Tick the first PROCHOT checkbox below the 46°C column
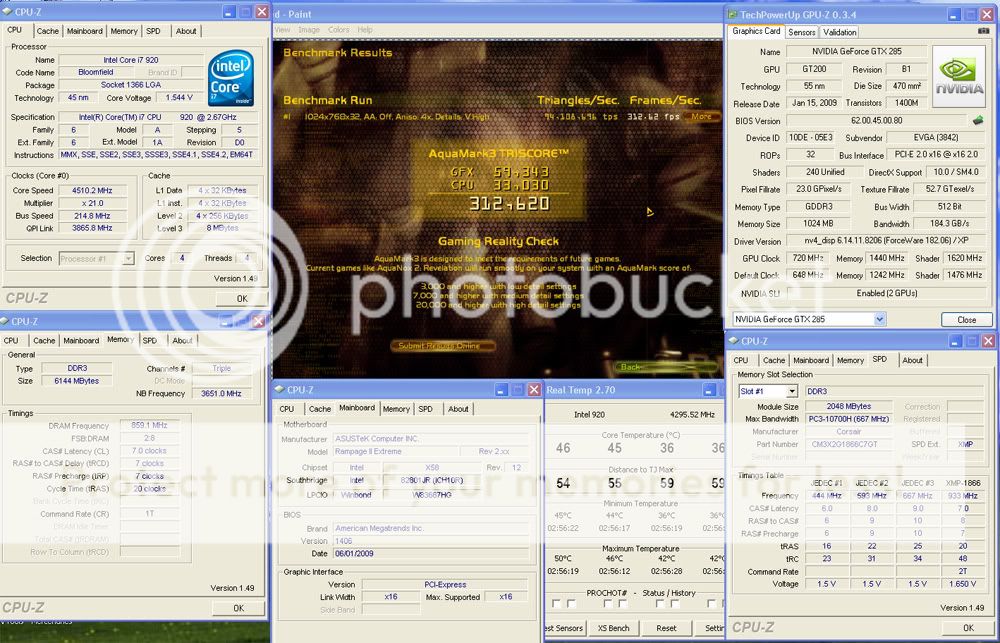Viewport: 1000px width, 643px height. [608, 603]
